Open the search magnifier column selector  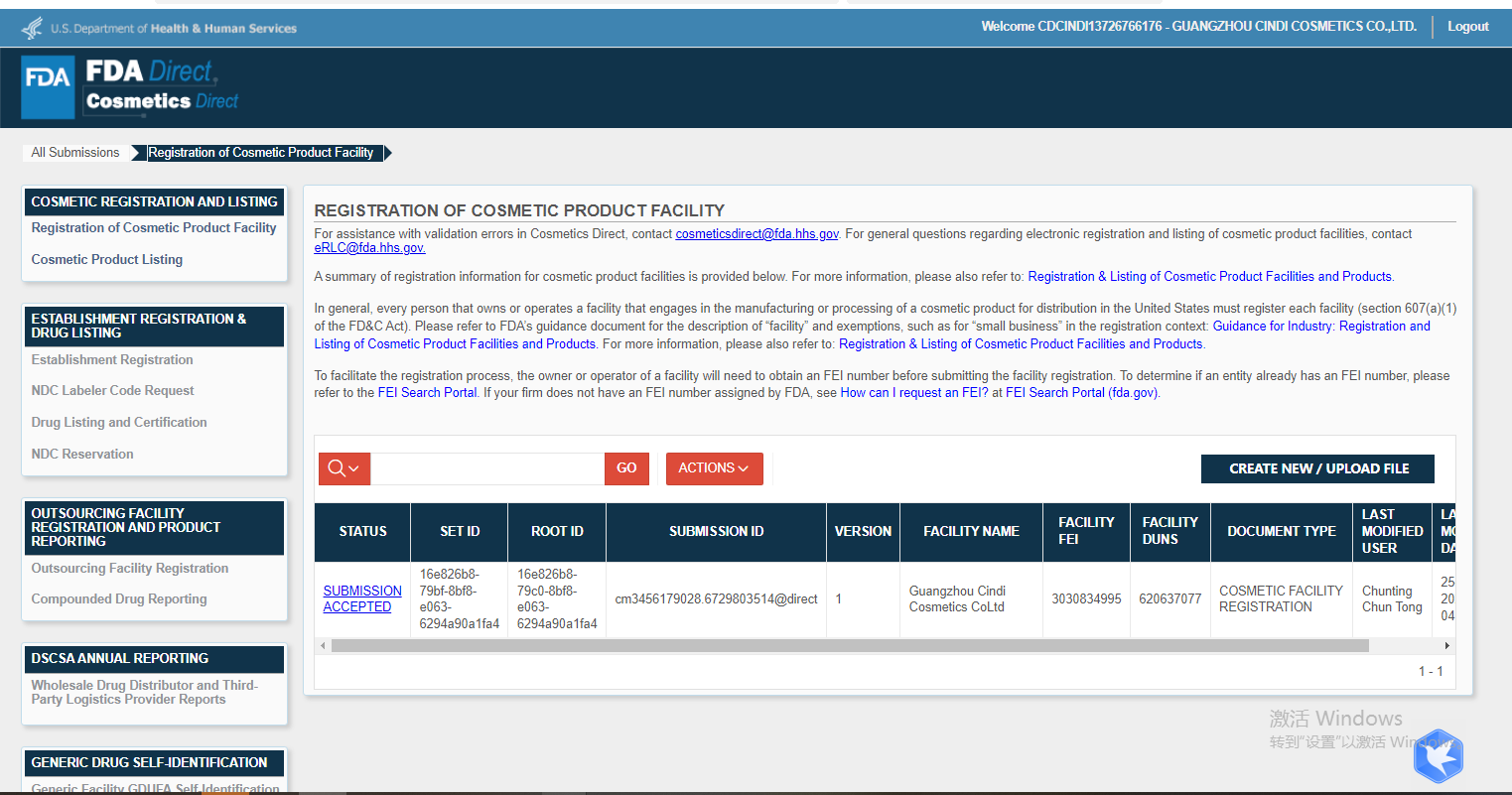[x=344, y=468]
